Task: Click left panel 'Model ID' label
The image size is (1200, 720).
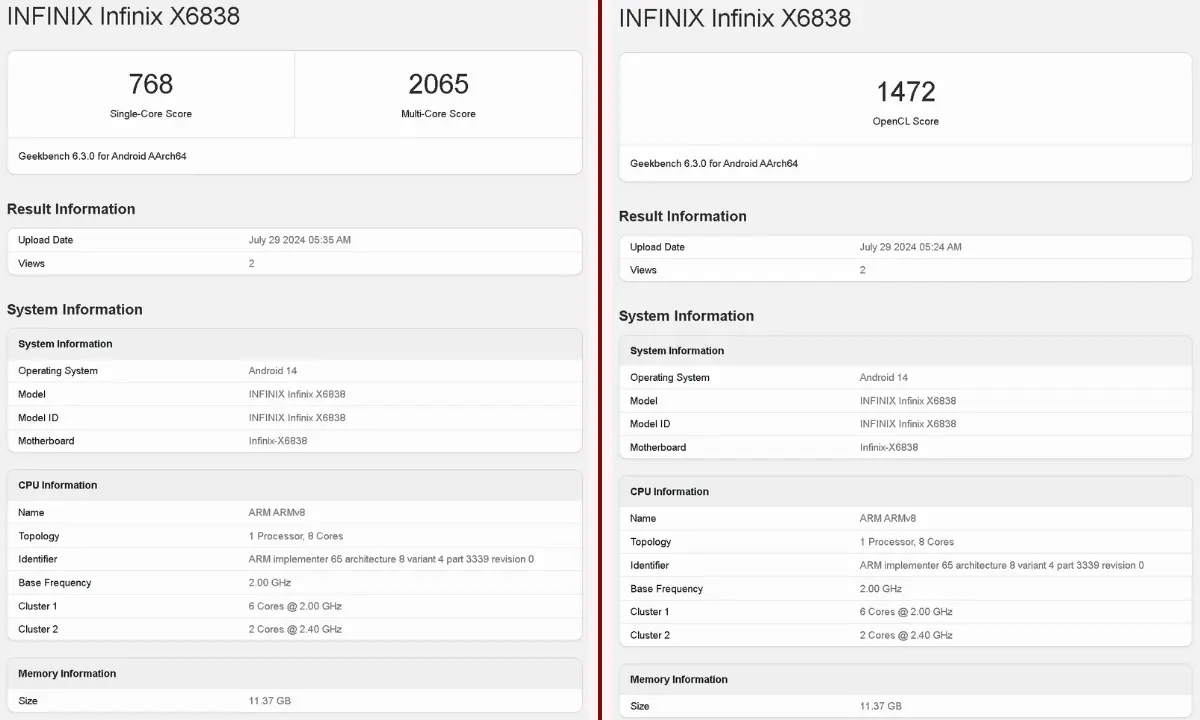Action: (x=38, y=418)
